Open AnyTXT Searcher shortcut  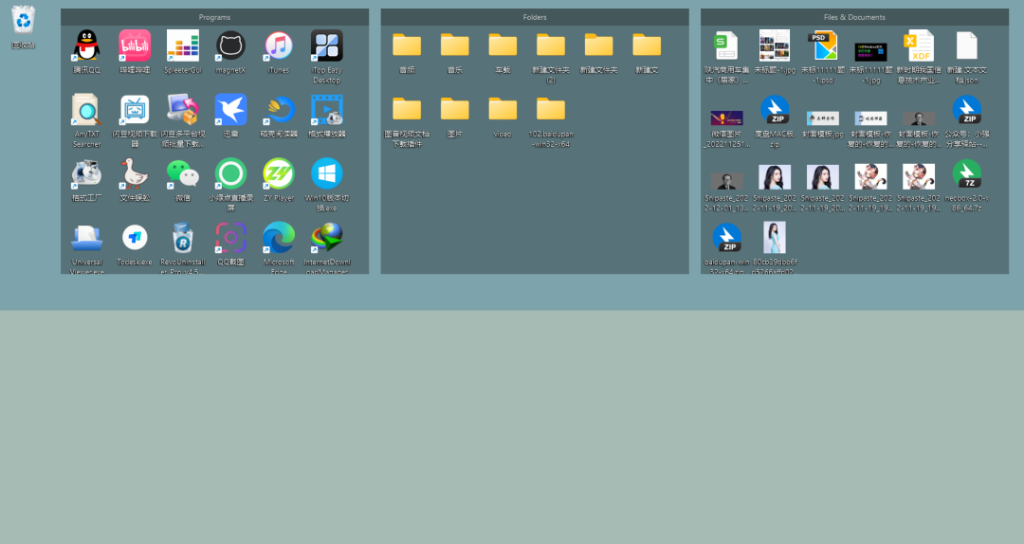pyautogui.click(x=86, y=110)
